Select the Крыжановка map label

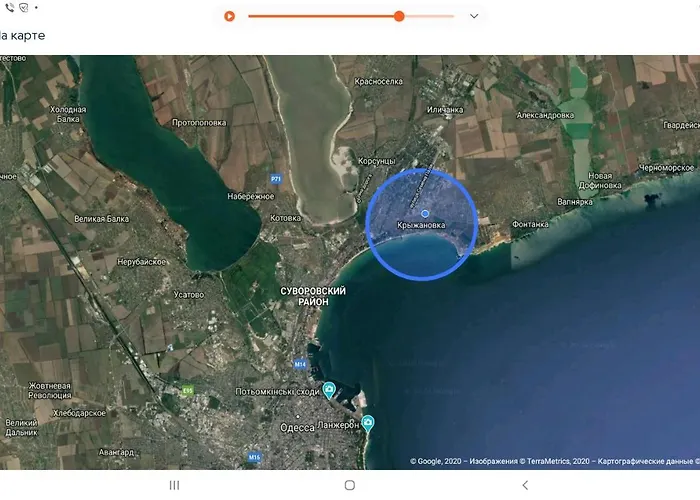coord(422,226)
